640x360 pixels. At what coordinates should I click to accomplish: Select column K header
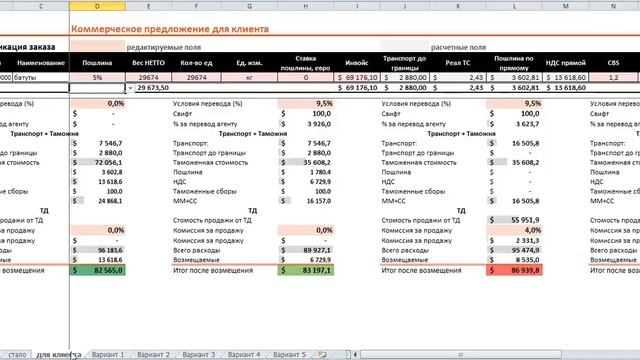[x=458, y=6]
